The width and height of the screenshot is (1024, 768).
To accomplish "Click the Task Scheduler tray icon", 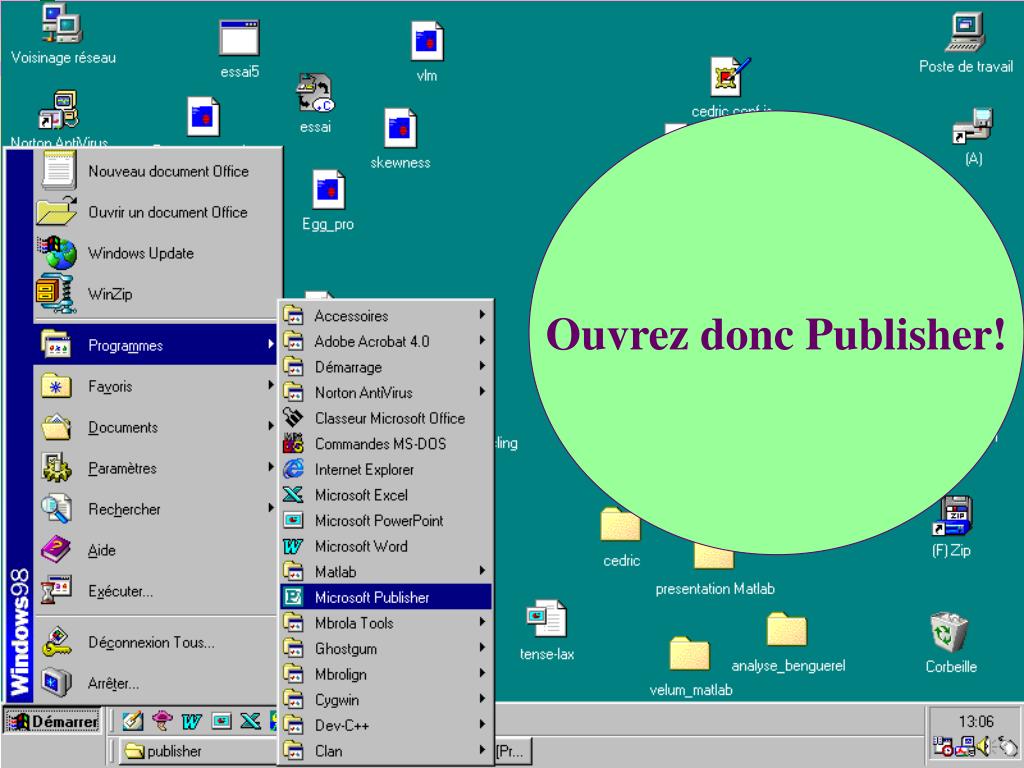I will [942, 746].
